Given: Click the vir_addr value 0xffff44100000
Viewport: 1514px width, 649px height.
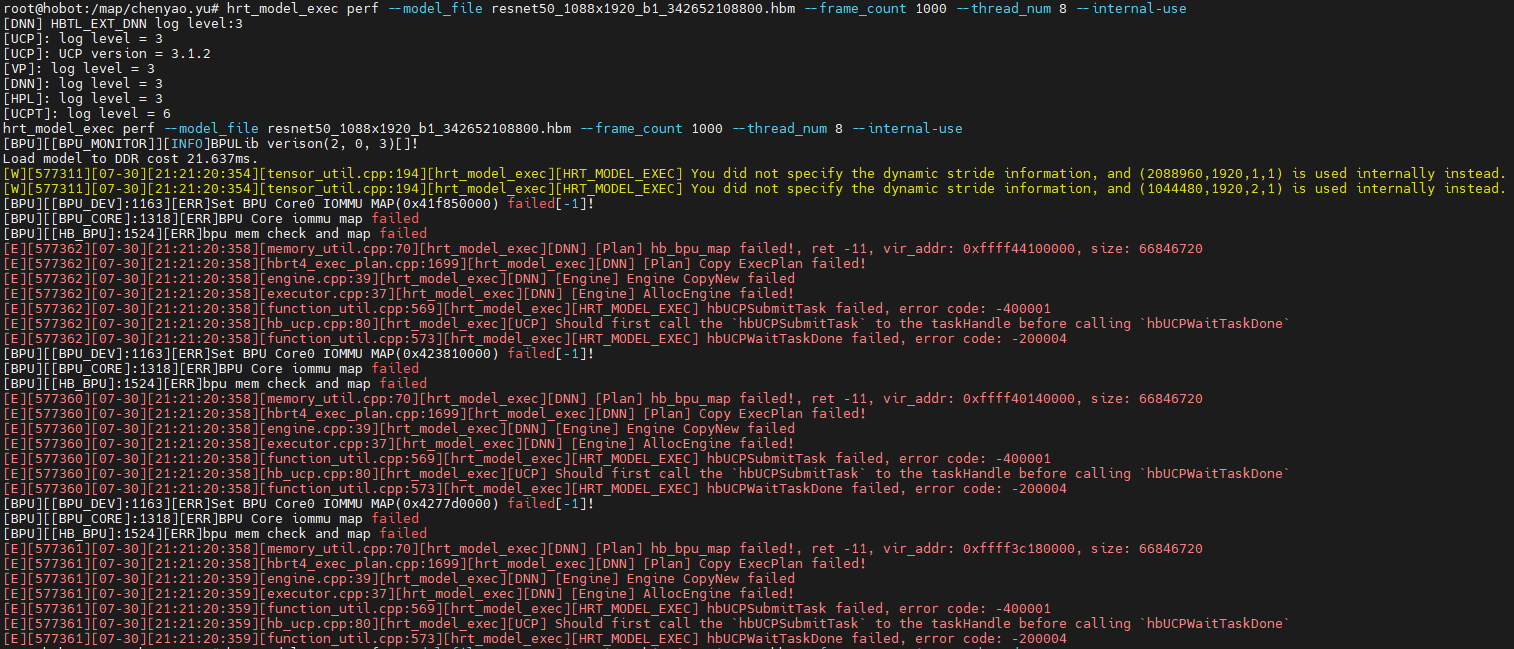Looking at the screenshot, I should (1019, 248).
